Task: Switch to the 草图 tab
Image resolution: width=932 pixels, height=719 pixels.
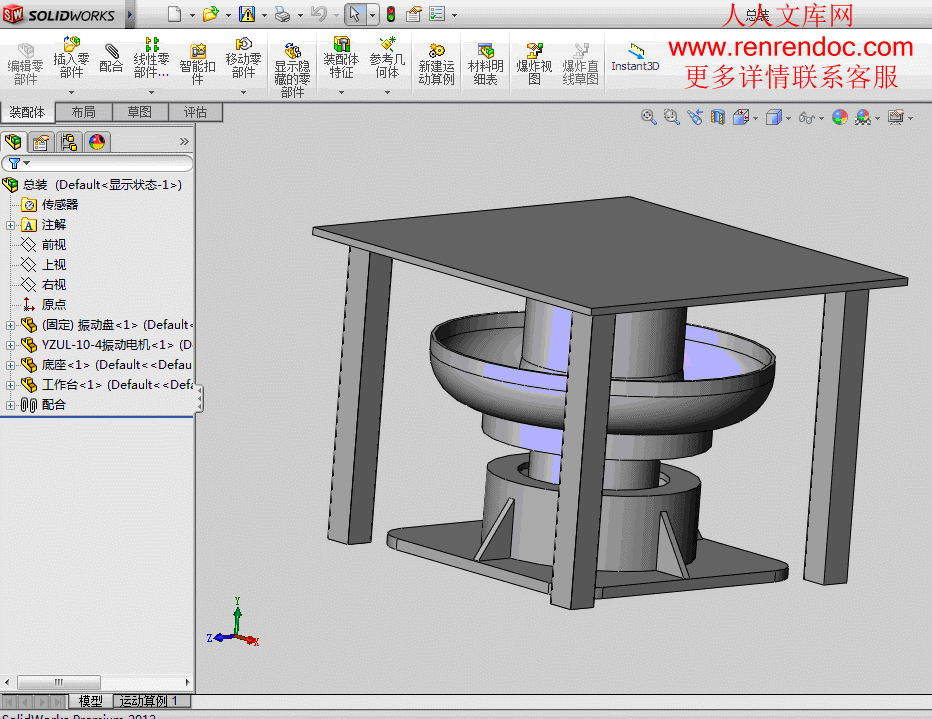Action: click(x=140, y=112)
